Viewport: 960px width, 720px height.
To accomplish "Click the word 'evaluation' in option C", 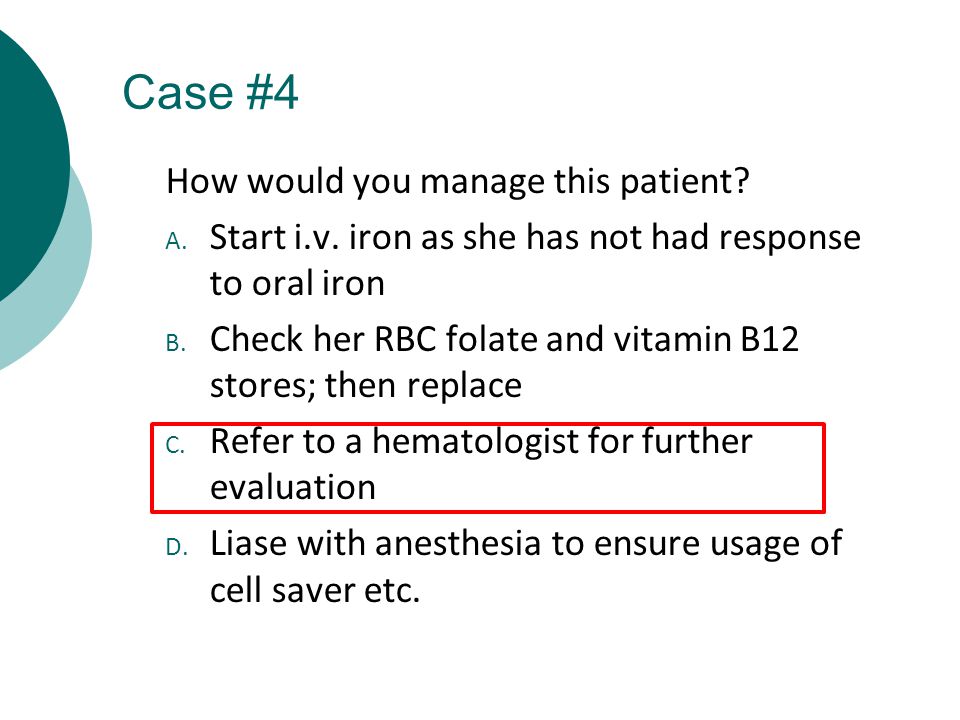I will tap(293, 488).
